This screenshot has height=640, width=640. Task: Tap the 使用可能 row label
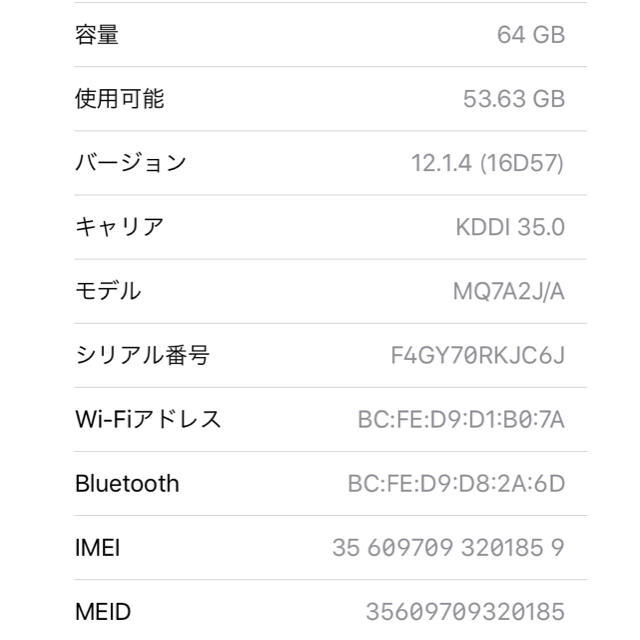click(x=120, y=99)
